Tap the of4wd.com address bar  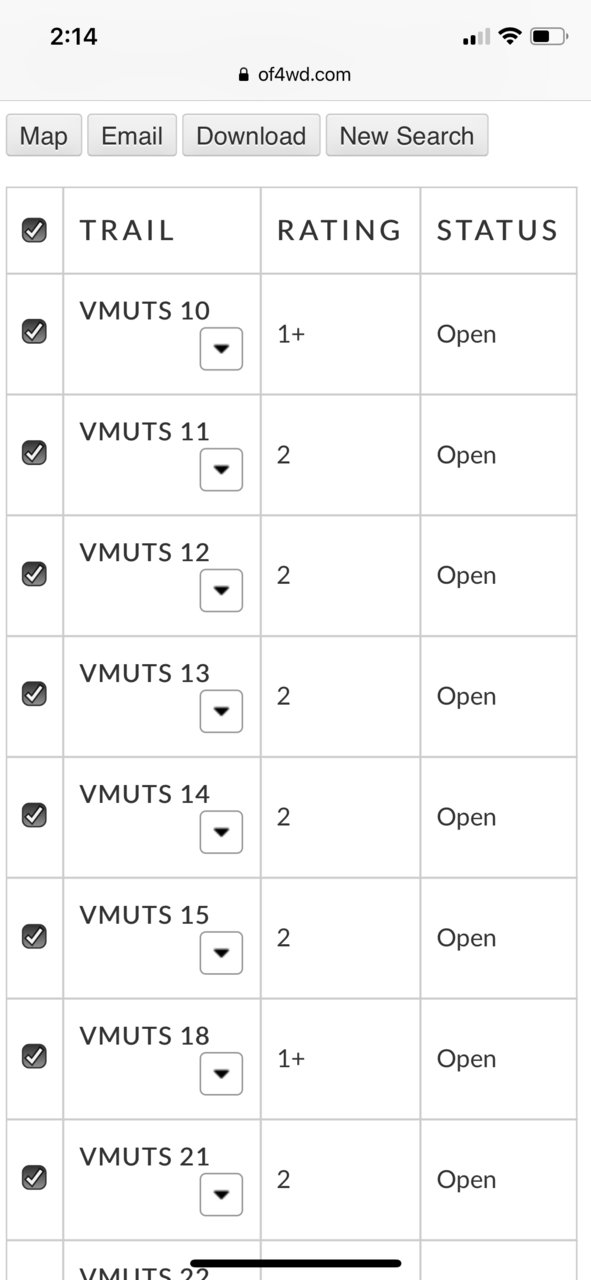click(x=295, y=74)
